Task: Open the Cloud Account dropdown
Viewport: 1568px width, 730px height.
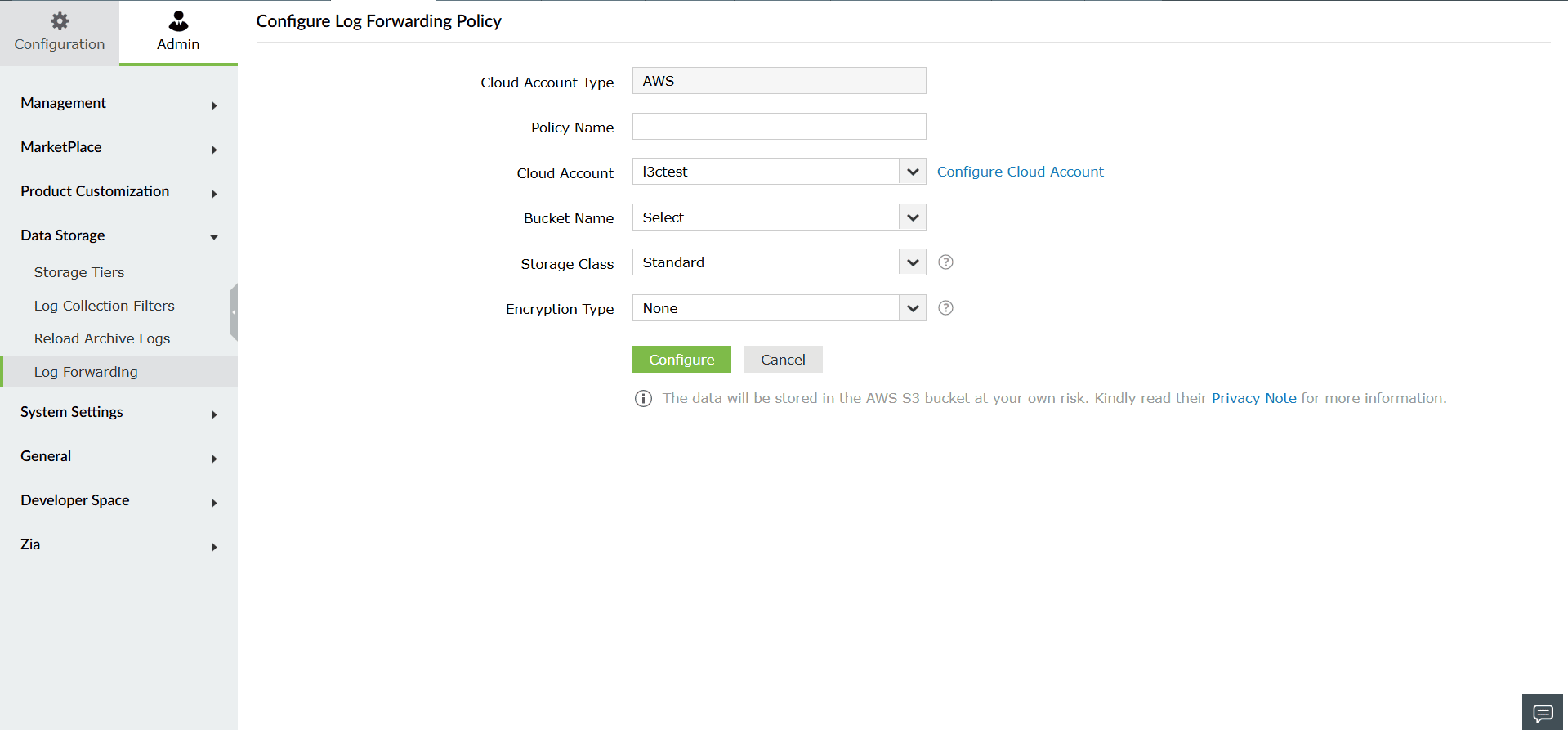Action: [x=779, y=172]
